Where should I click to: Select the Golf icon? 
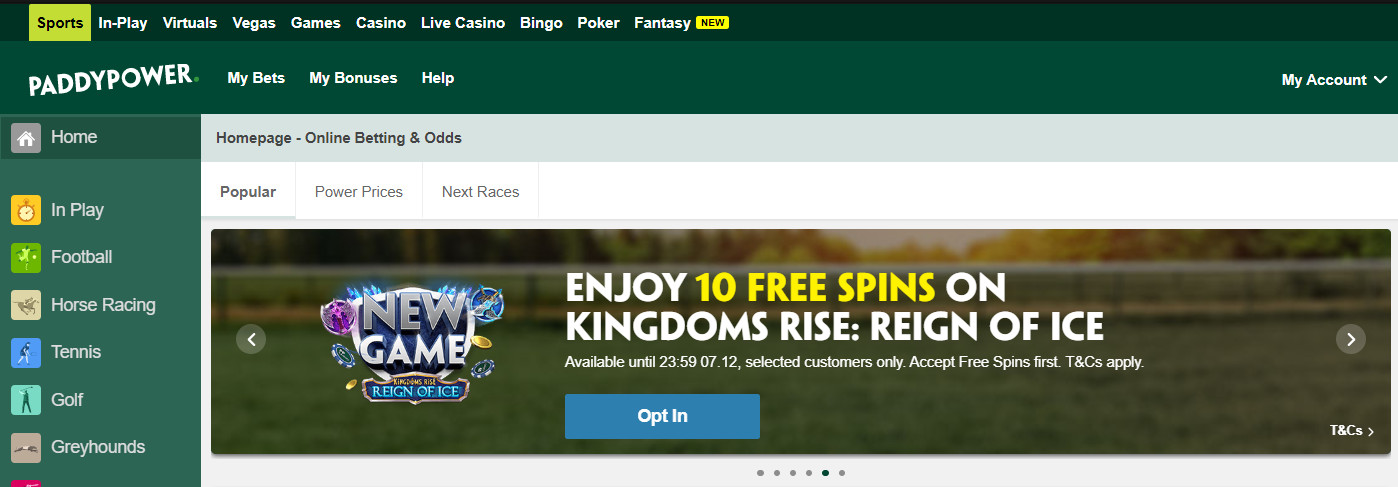[x=26, y=400]
